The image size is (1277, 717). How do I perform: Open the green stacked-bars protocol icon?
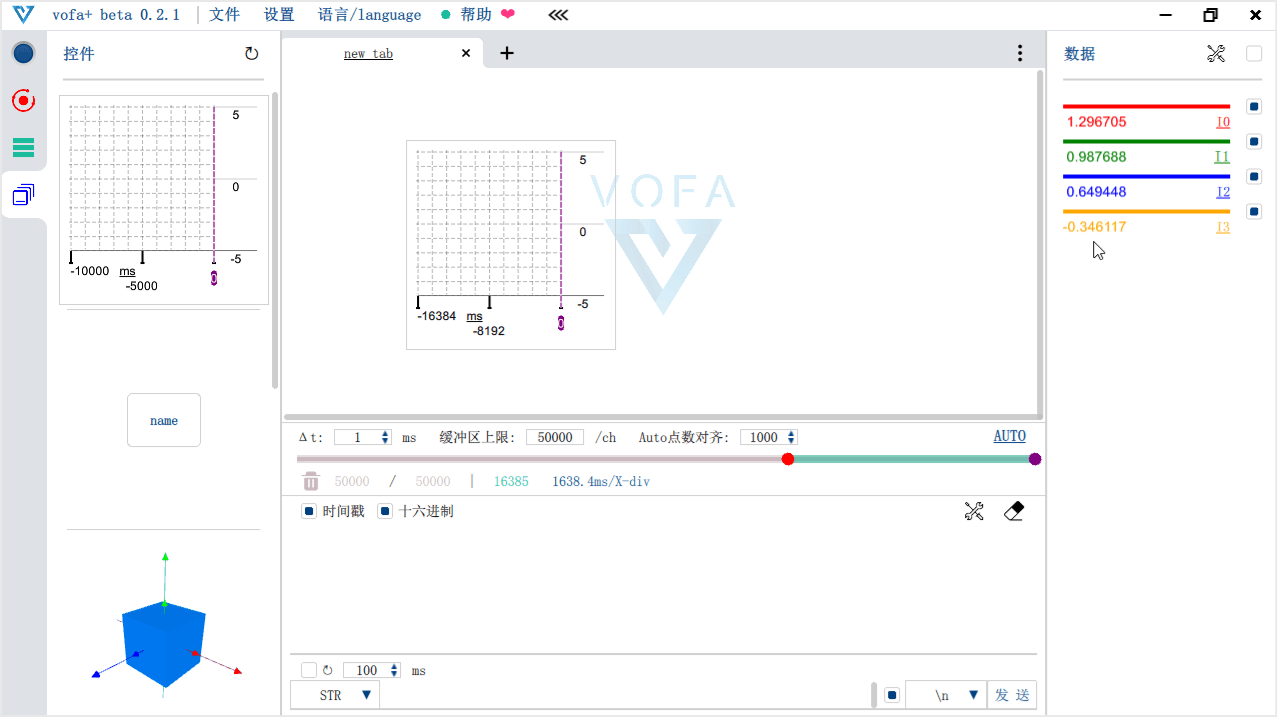coord(23,148)
